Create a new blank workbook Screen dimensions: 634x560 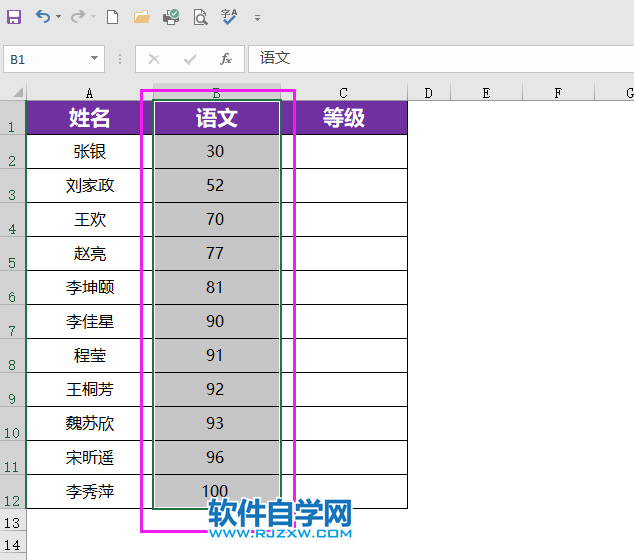(x=112, y=17)
